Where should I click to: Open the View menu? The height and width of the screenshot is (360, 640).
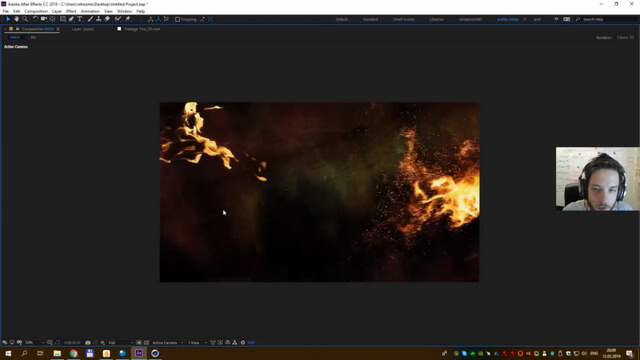pos(108,11)
